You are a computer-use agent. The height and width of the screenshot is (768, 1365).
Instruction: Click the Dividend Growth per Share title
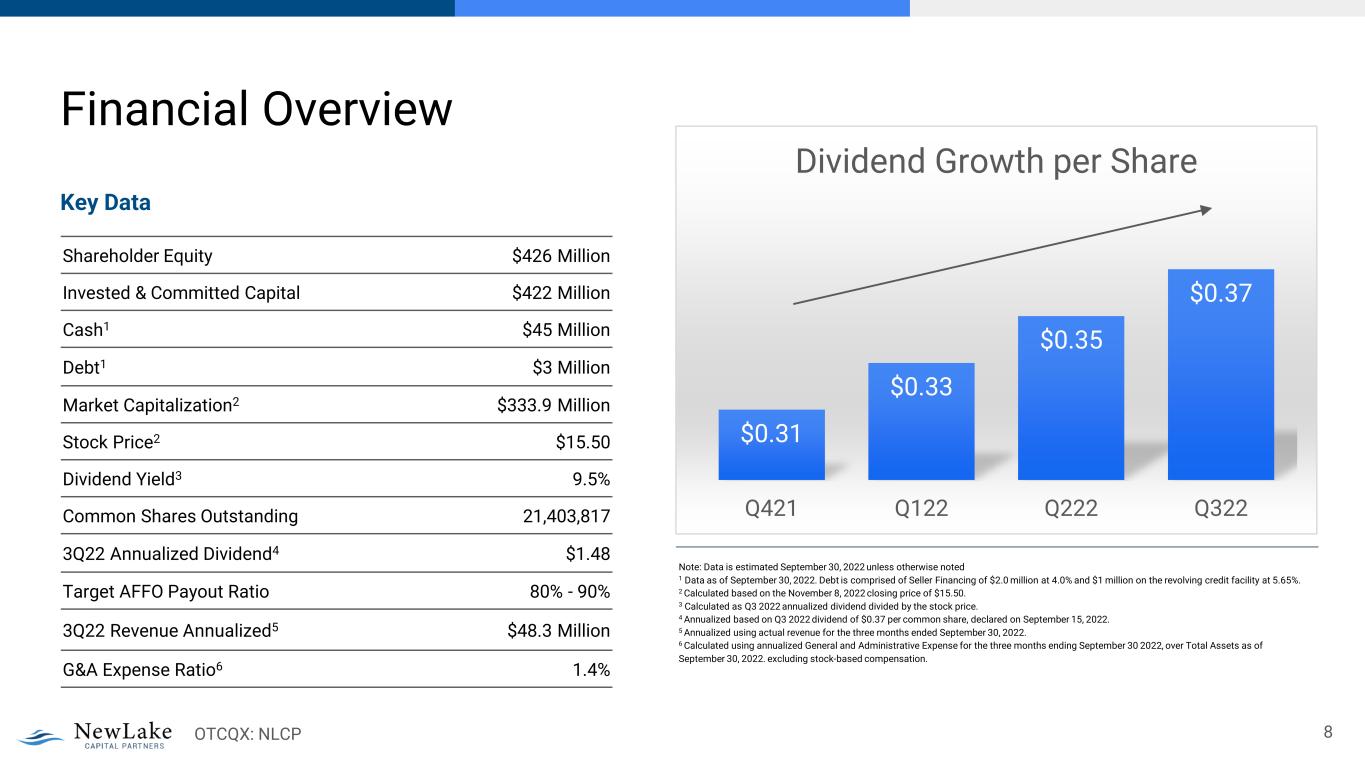(995, 161)
